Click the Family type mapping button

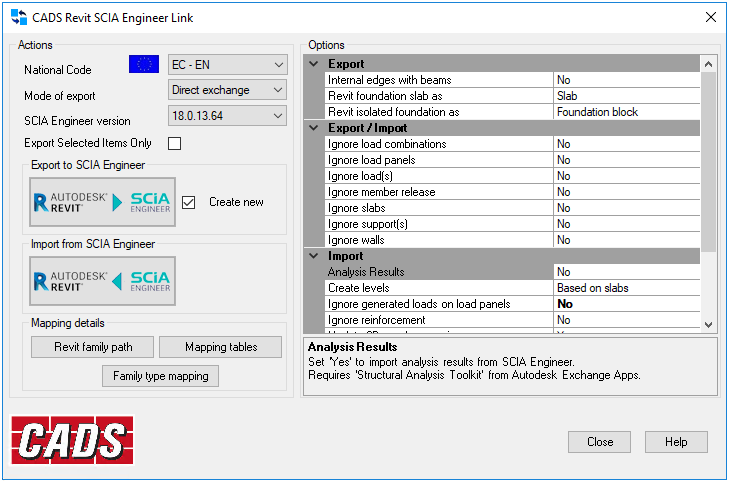click(160, 376)
